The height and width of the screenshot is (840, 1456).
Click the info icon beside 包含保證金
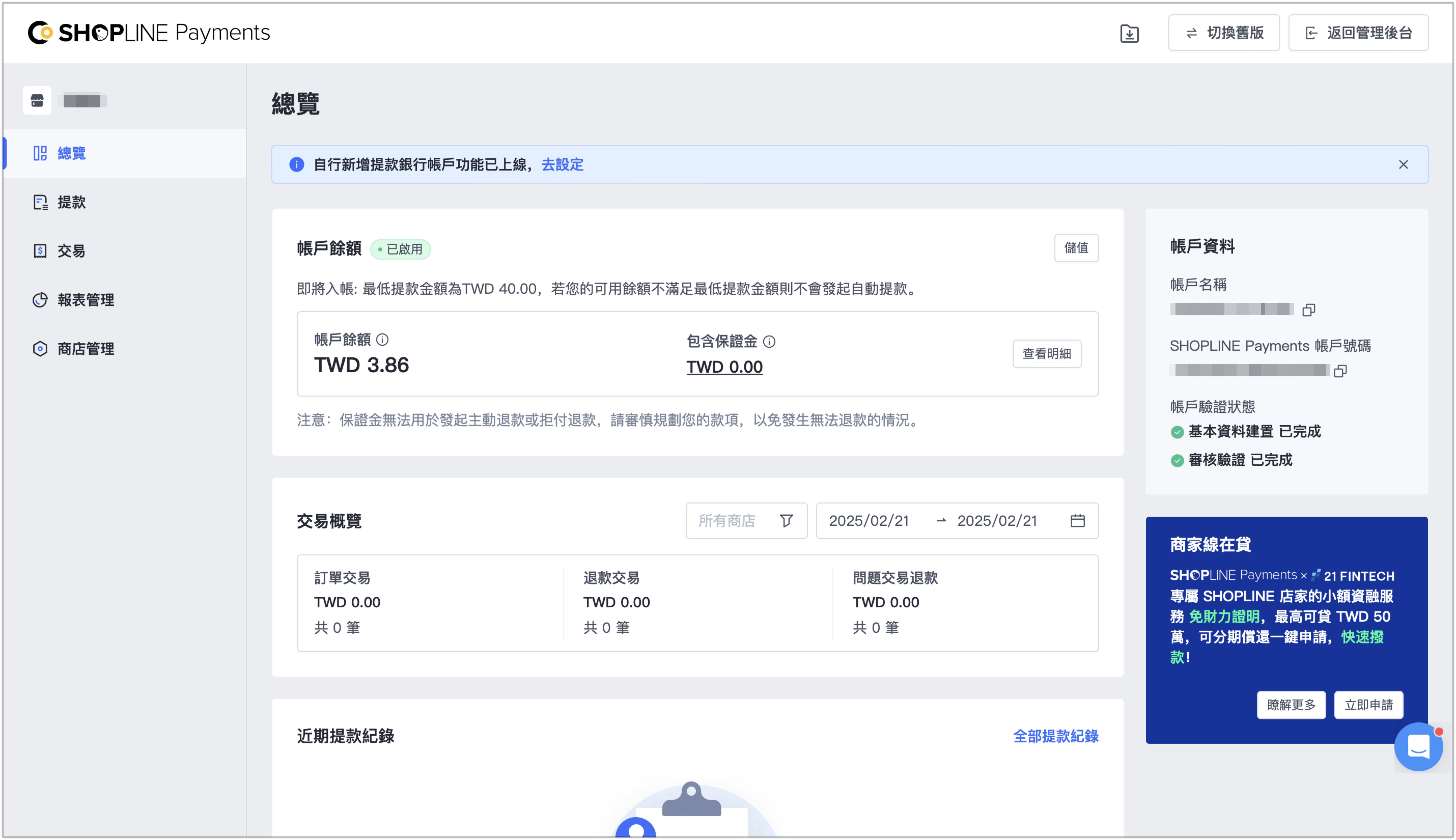point(769,342)
